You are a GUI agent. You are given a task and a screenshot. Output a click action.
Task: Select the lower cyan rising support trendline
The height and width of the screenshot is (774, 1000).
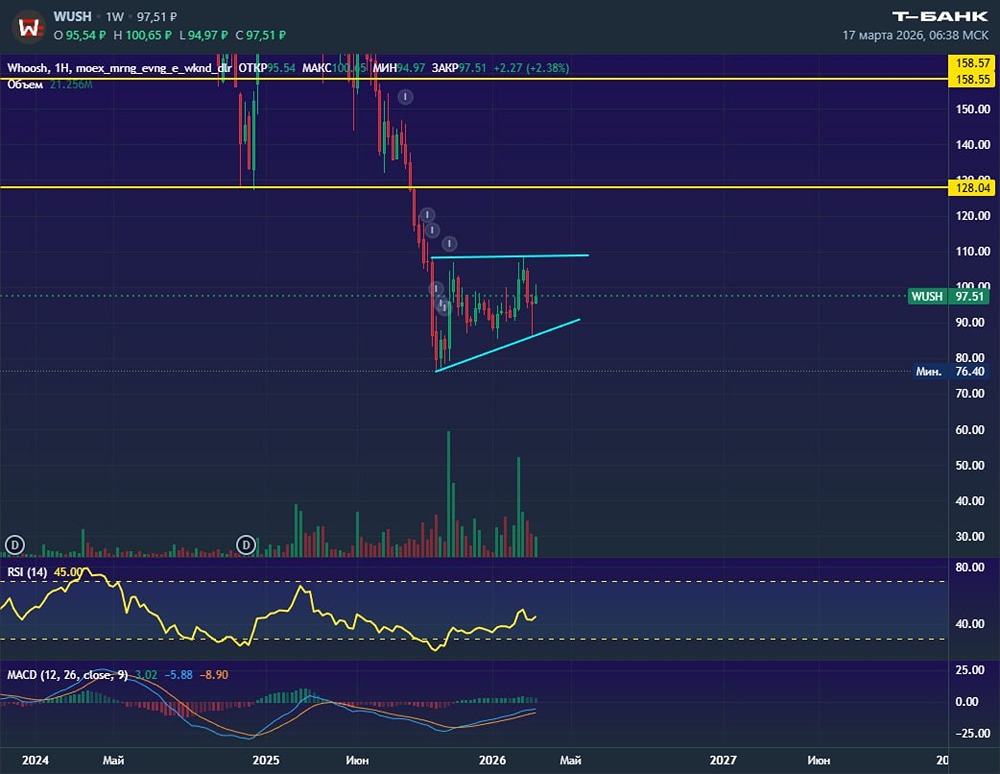[x=508, y=345]
